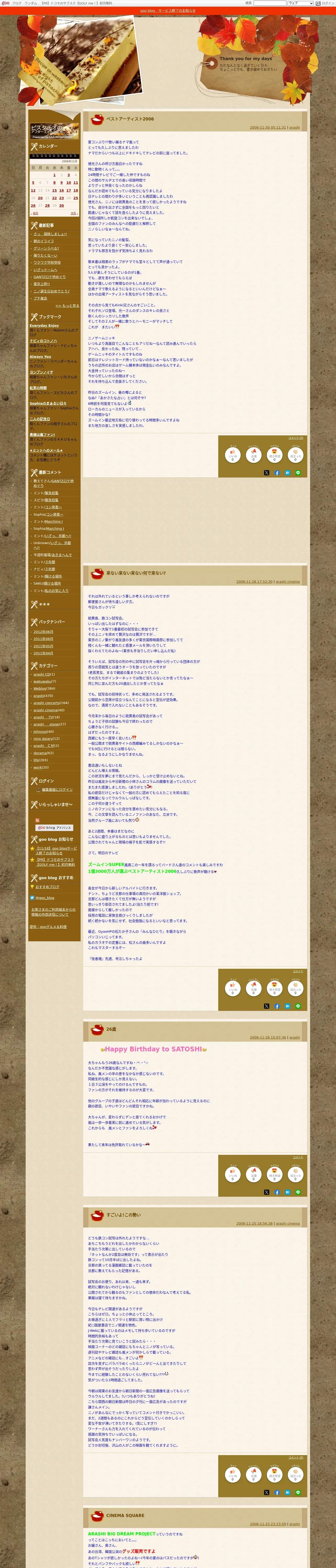This screenshot has height=1568, width=336.
Task: Go to previous month 前月 in calendar
Action: 35,213
